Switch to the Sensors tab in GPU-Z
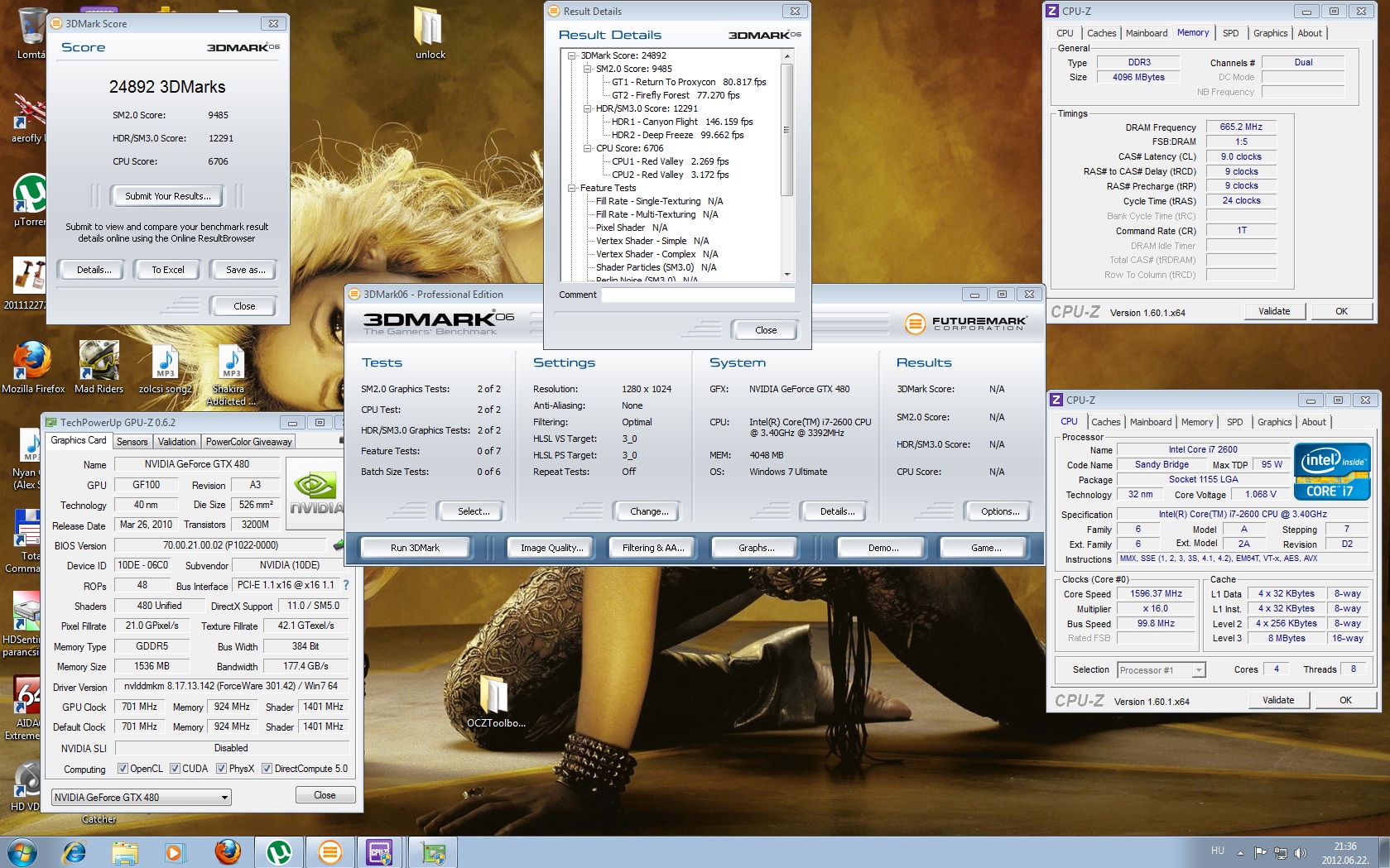Viewport: 1390px width, 868px height. (x=132, y=442)
